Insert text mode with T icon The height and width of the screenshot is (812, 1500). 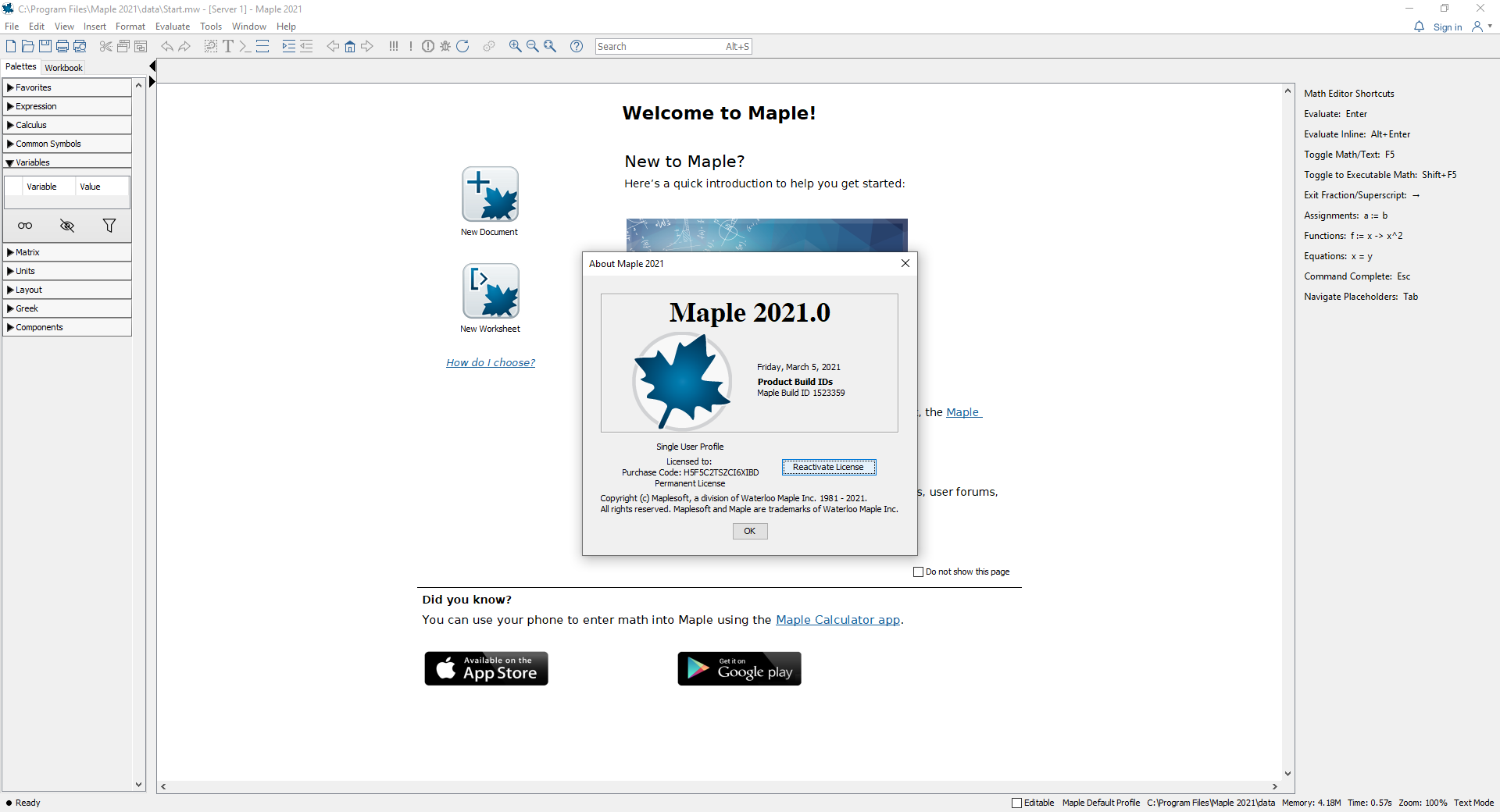click(228, 46)
